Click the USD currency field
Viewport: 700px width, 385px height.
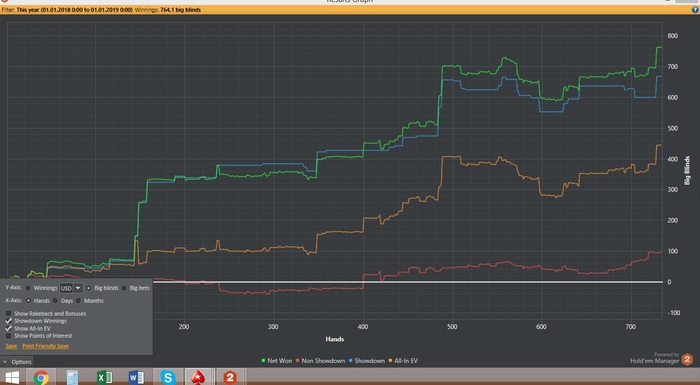click(x=66, y=288)
